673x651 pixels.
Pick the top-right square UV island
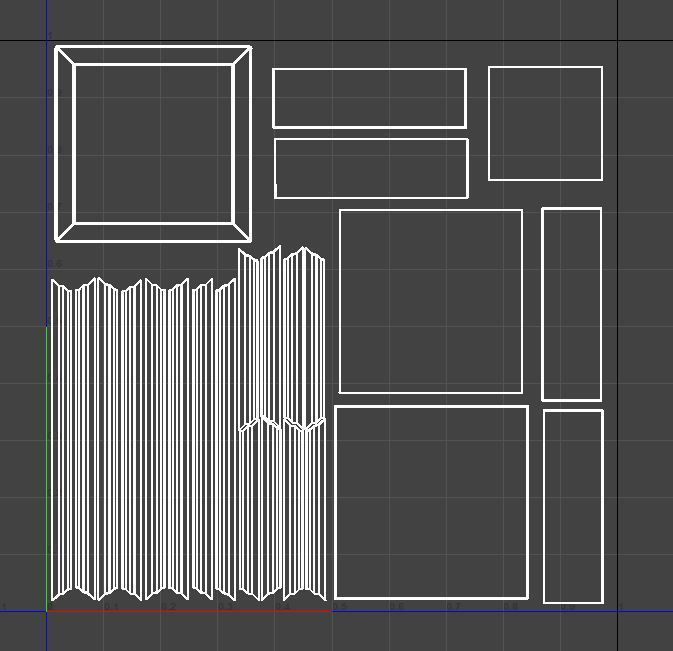pyautogui.click(x=546, y=123)
